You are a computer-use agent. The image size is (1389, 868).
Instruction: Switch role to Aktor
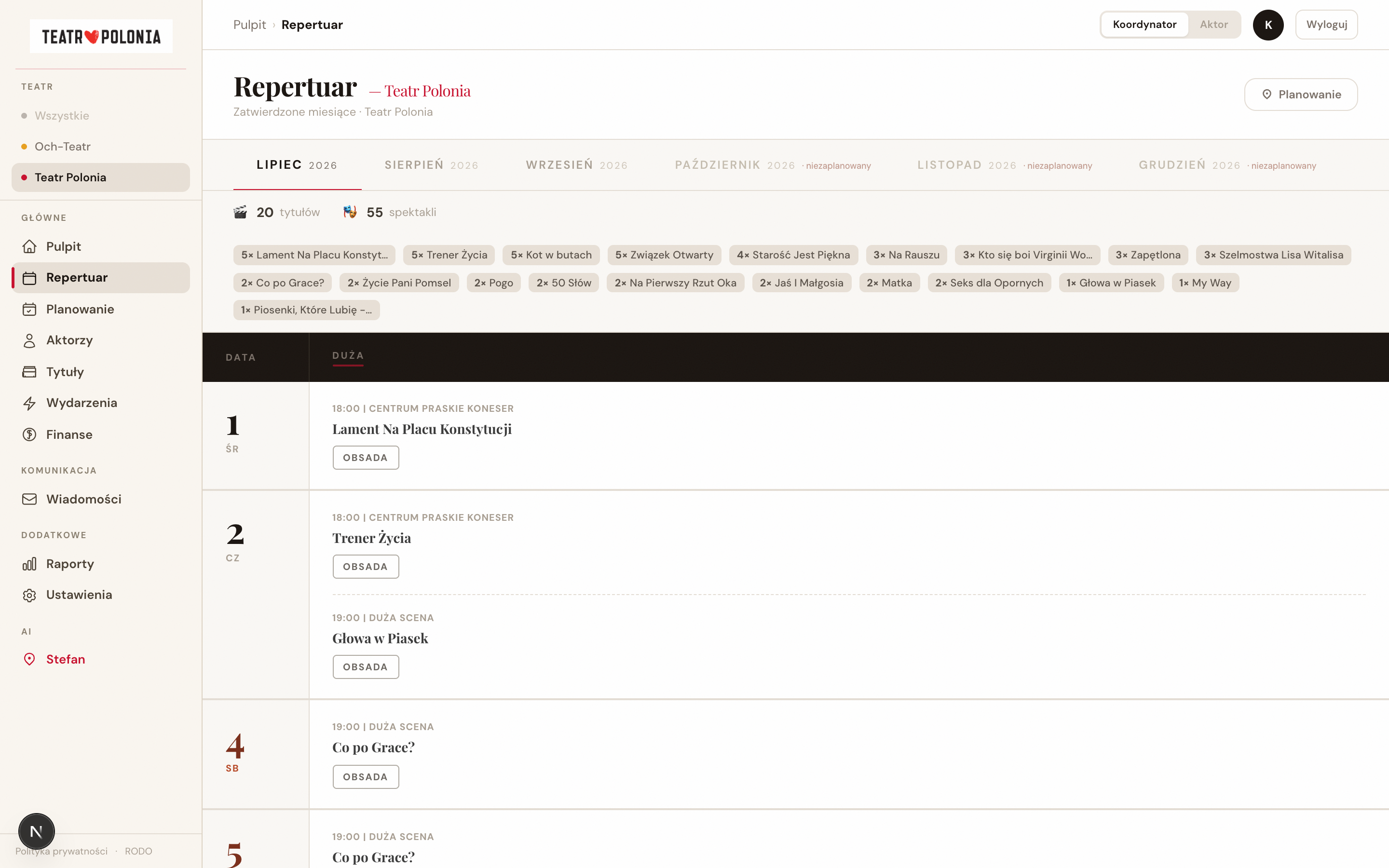[1213, 25]
